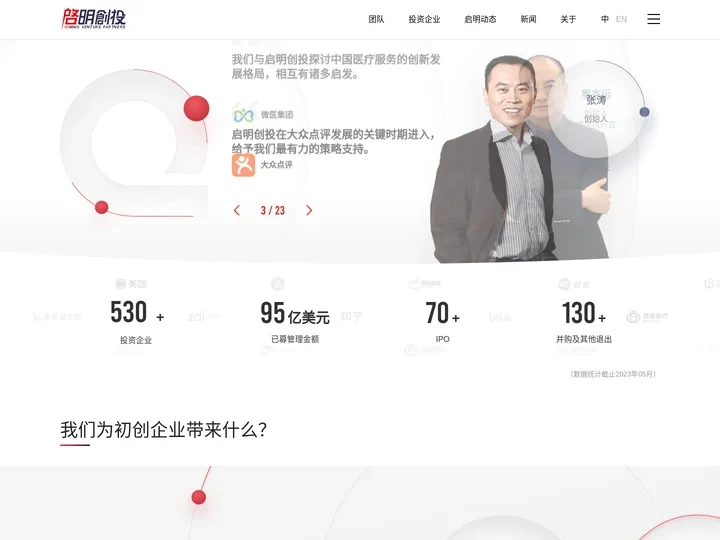The width and height of the screenshot is (720, 540).
Task: Click the 张涛 founder name bubble
Action: pyautogui.click(x=596, y=109)
